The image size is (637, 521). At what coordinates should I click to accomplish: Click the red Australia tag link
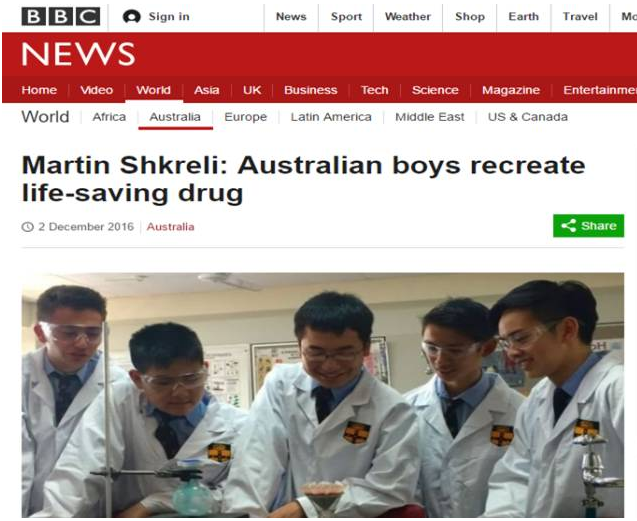(170, 227)
